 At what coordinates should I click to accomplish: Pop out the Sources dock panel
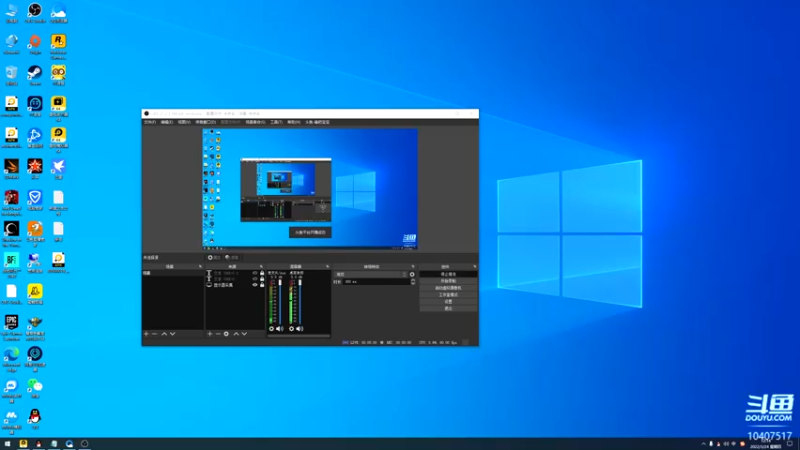click(261, 266)
